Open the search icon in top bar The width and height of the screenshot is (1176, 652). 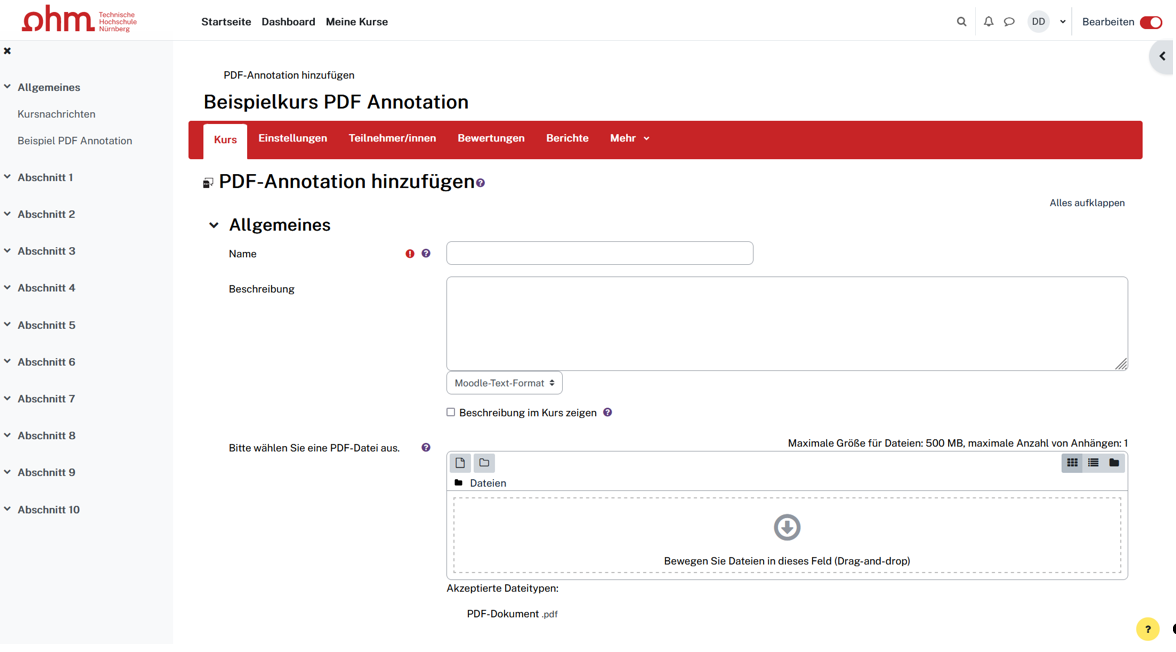[963, 22]
